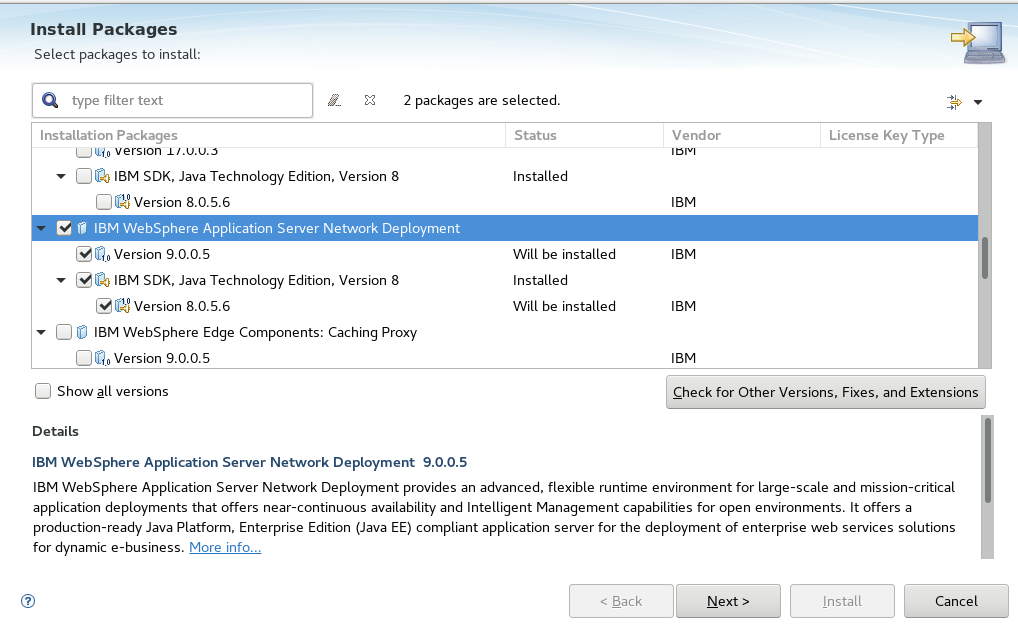
Task: Collapse the checked IBM SDK Java node
Action: point(61,280)
